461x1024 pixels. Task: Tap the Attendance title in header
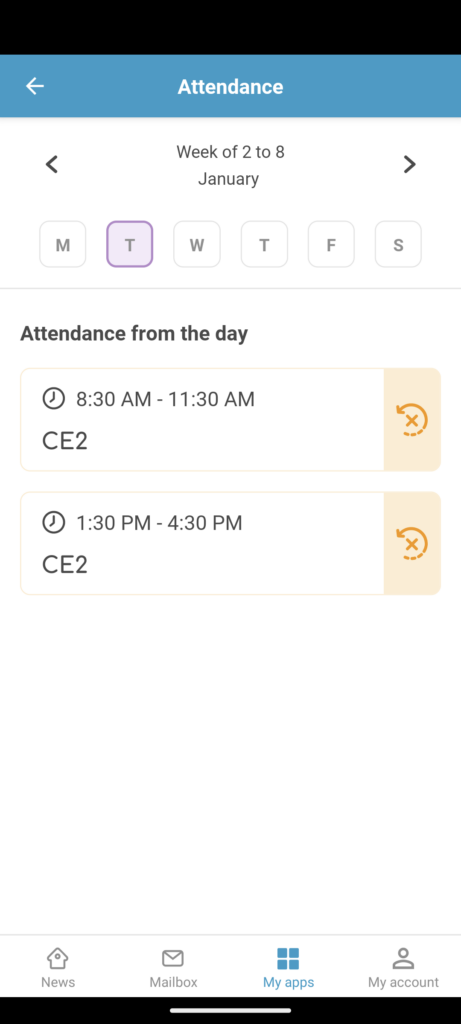230,86
